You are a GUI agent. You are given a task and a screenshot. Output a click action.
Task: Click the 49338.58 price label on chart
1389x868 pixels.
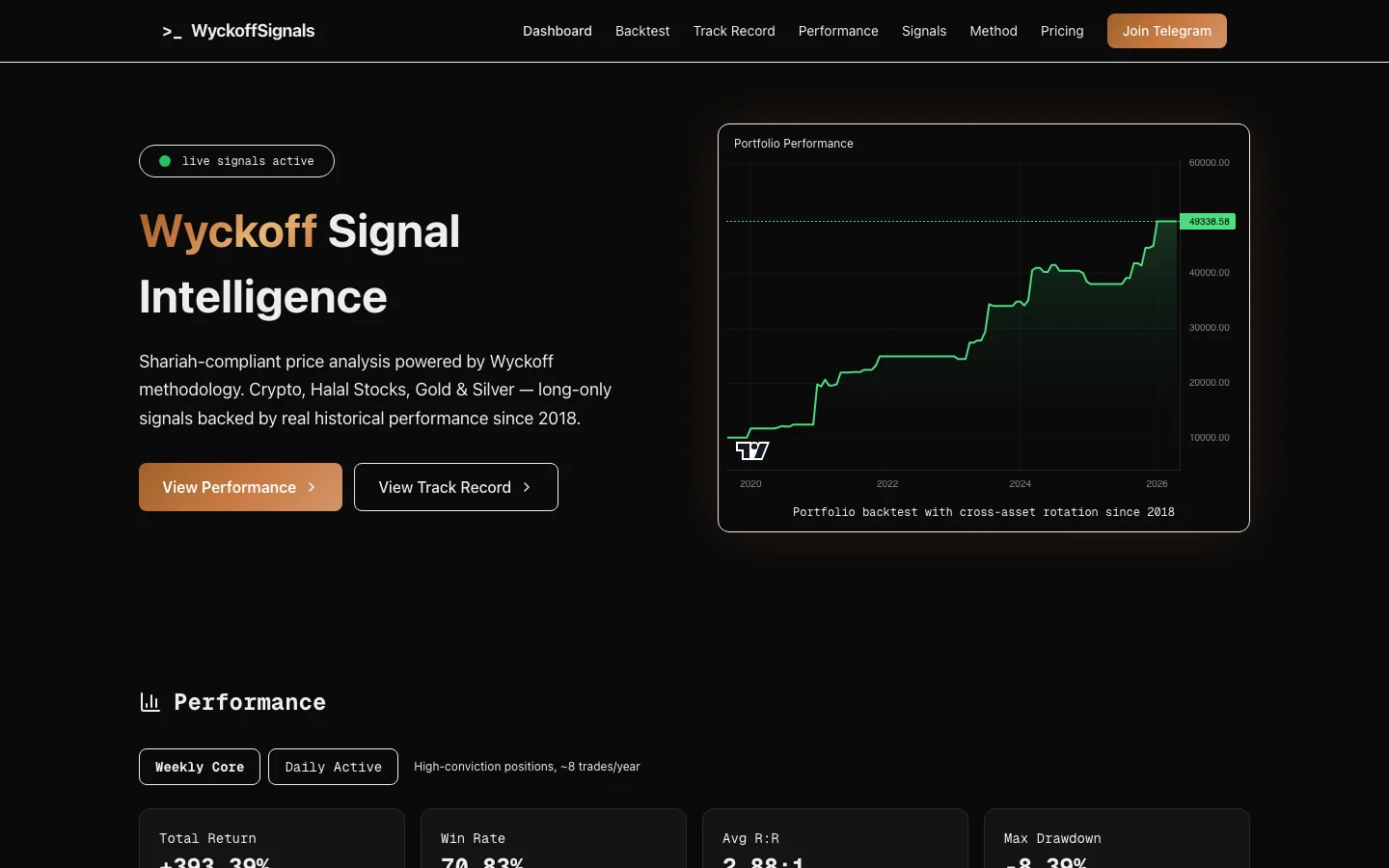pyautogui.click(x=1208, y=222)
